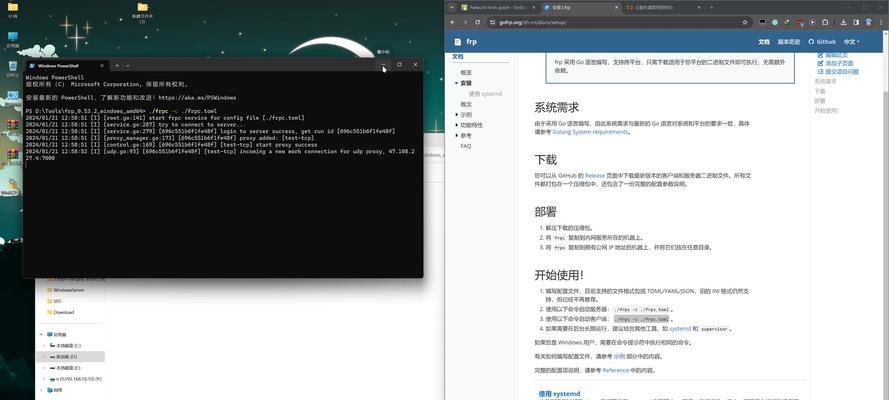Collapse the 安装 section in docs sidebar
Image resolution: width=889 pixels, height=400 pixels.
click(456, 83)
